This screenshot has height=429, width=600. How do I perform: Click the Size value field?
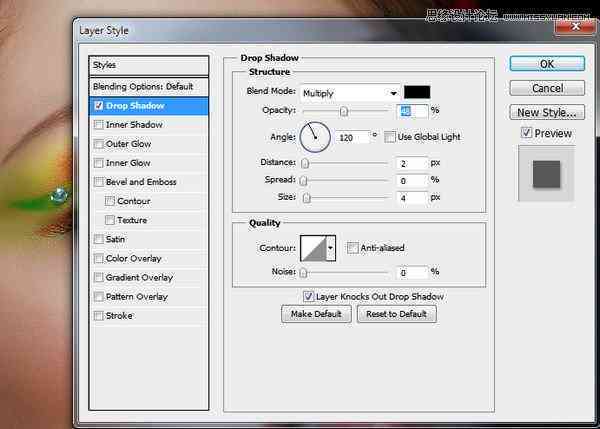click(412, 198)
